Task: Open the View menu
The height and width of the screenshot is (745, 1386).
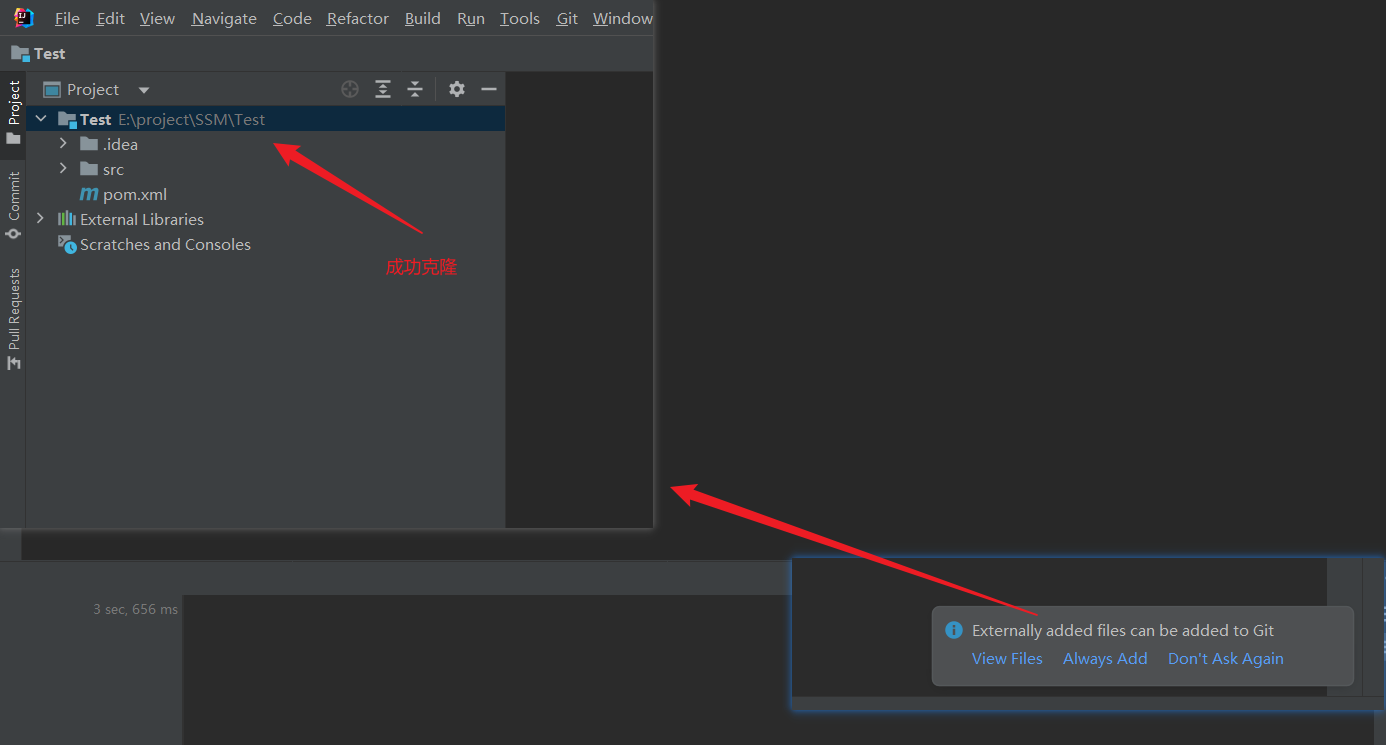Action: [157, 19]
